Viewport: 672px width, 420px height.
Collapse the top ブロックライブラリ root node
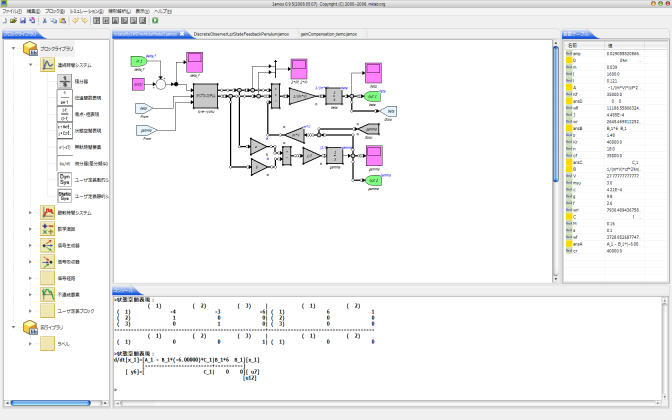pyautogui.click(x=11, y=48)
